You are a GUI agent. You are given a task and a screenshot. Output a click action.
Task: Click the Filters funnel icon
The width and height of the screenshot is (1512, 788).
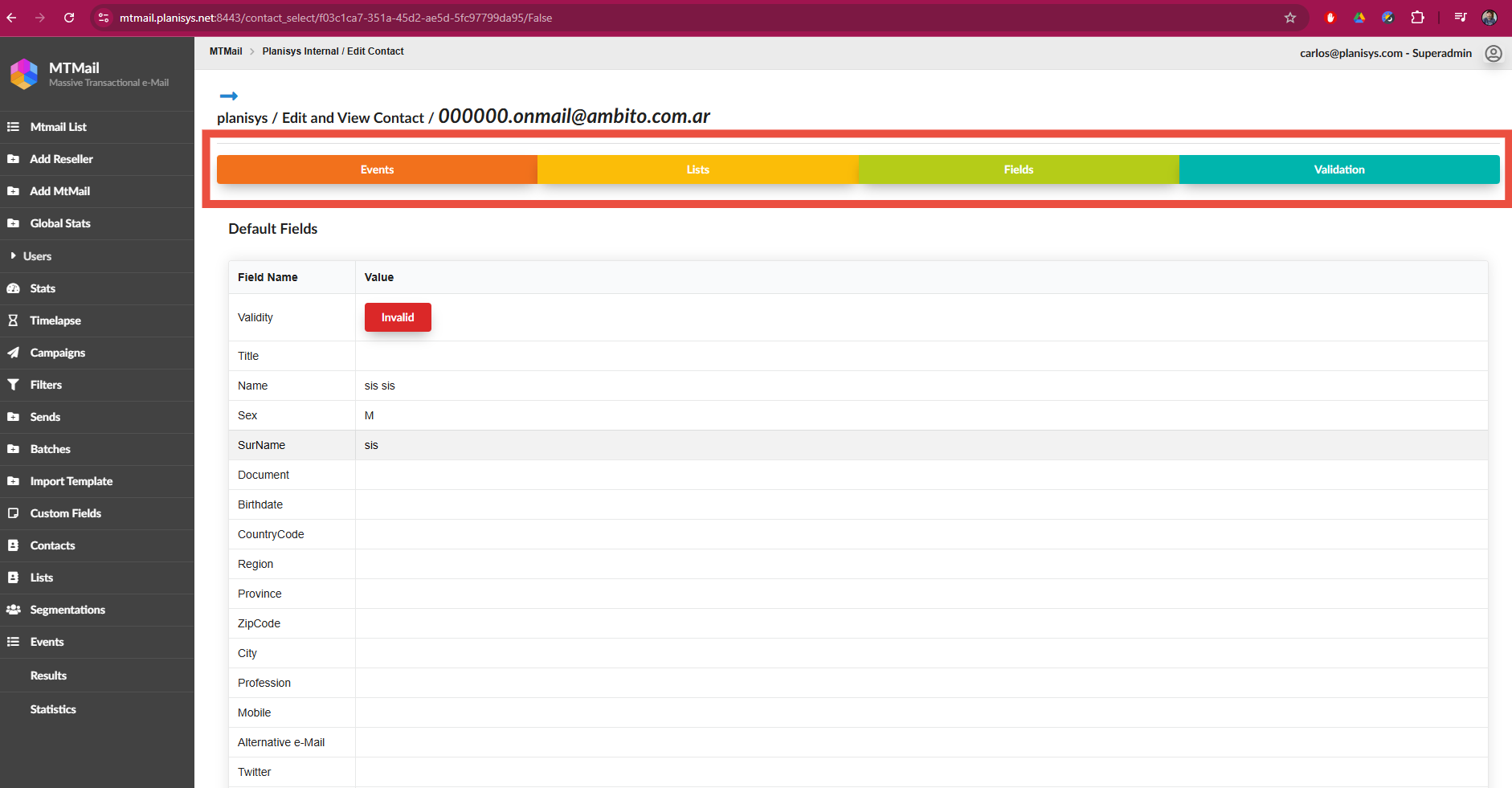click(x=13, y=385)
